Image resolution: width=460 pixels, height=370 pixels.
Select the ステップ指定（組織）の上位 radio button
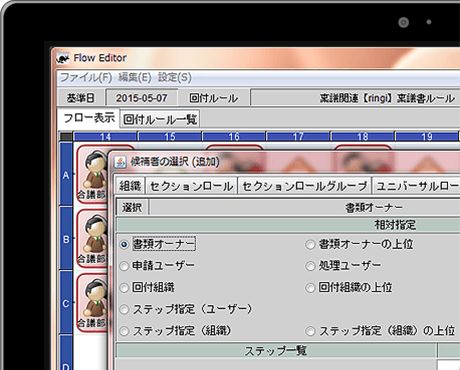310,331
